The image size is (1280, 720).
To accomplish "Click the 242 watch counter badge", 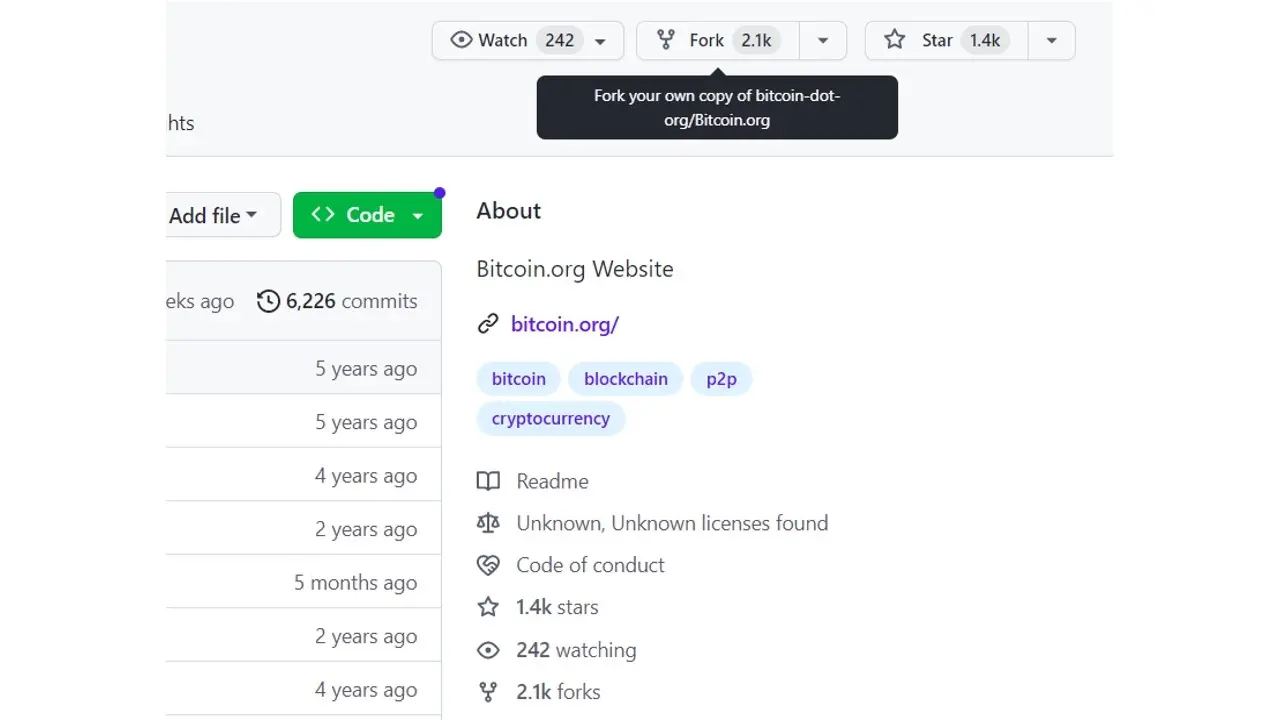I will [560, 40].
